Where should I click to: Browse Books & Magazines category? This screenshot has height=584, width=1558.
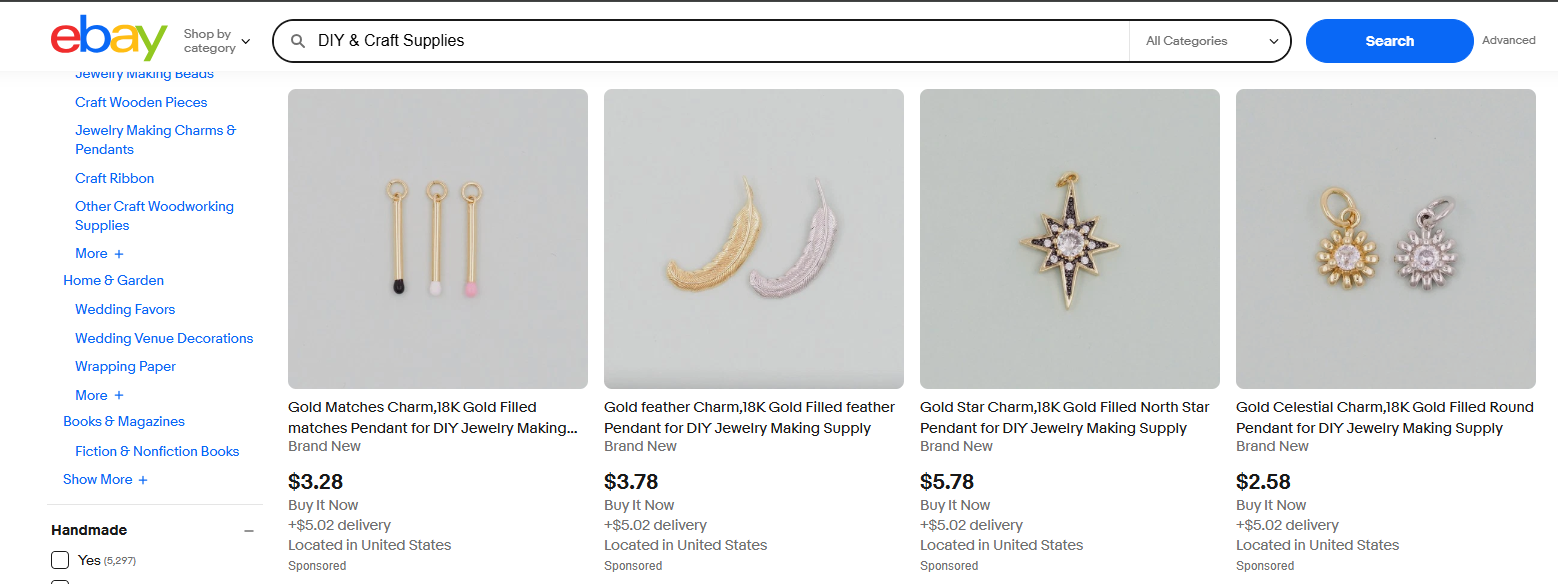pyautogui.click(x=123, y=421)
